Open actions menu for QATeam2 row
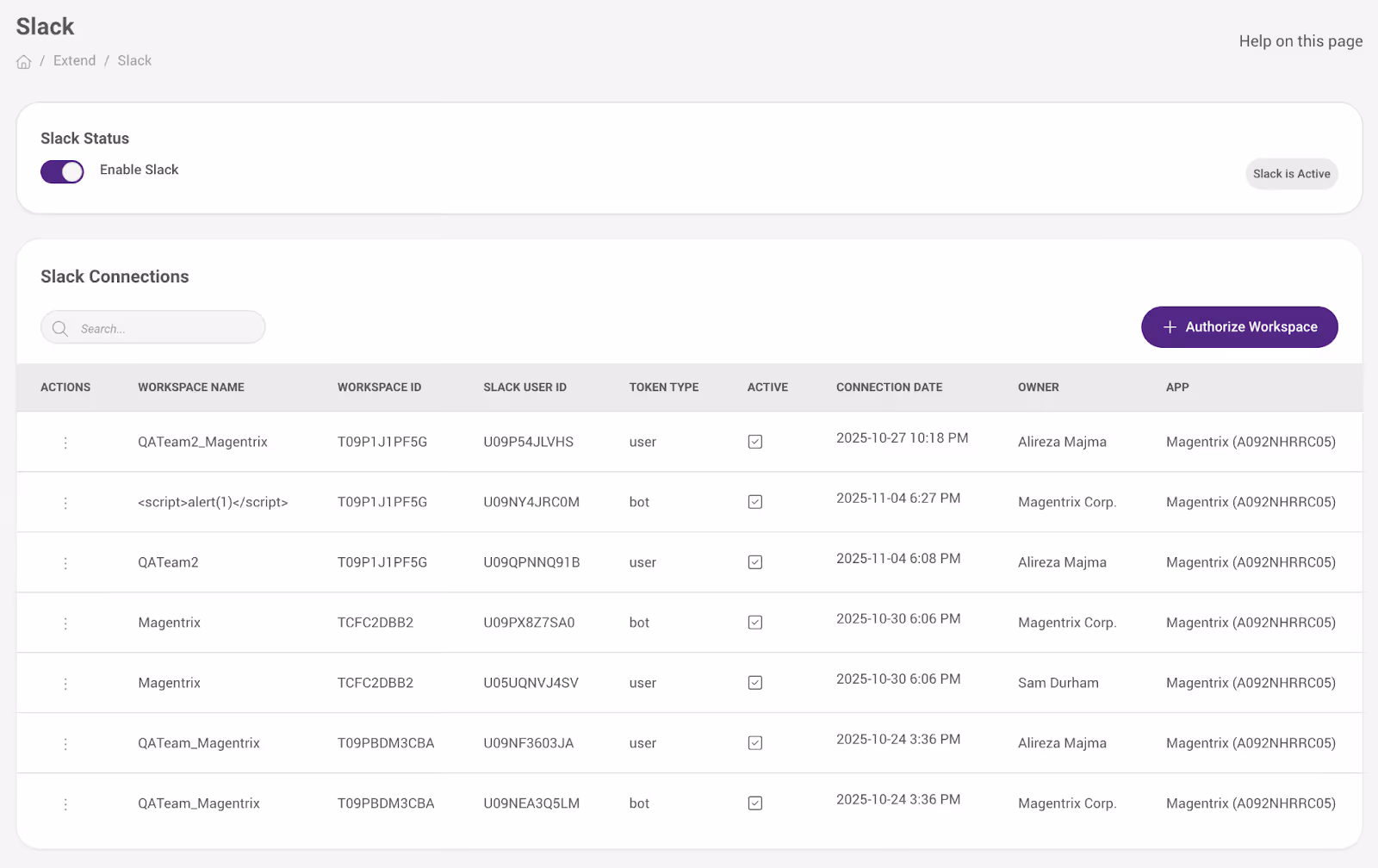 tap(65, 563)
